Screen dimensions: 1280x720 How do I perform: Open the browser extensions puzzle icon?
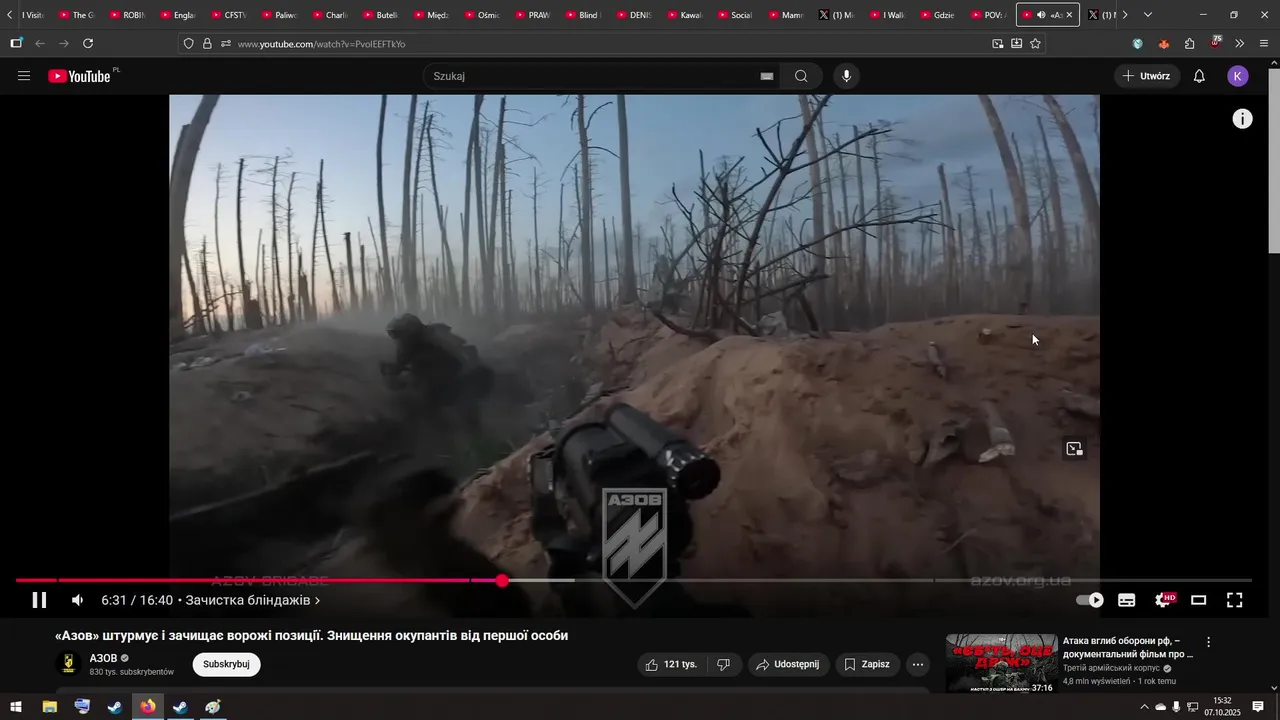coord(1189,43)
